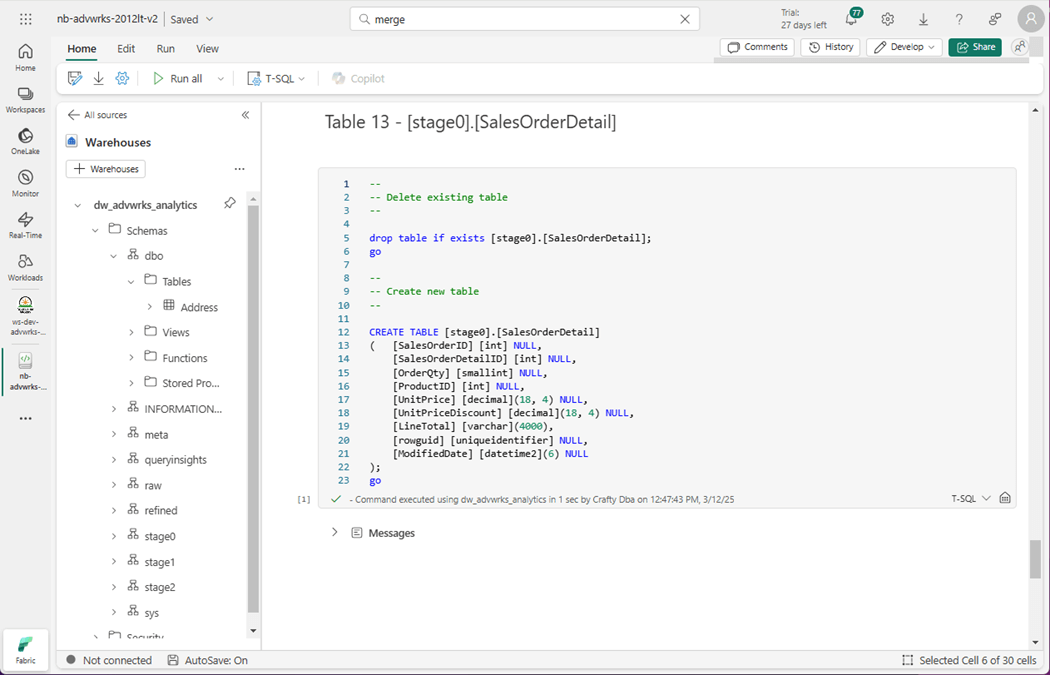Open Real-Time hub from the sidebar
Viewport: 1050px width, 675px height.
(25, 225)
